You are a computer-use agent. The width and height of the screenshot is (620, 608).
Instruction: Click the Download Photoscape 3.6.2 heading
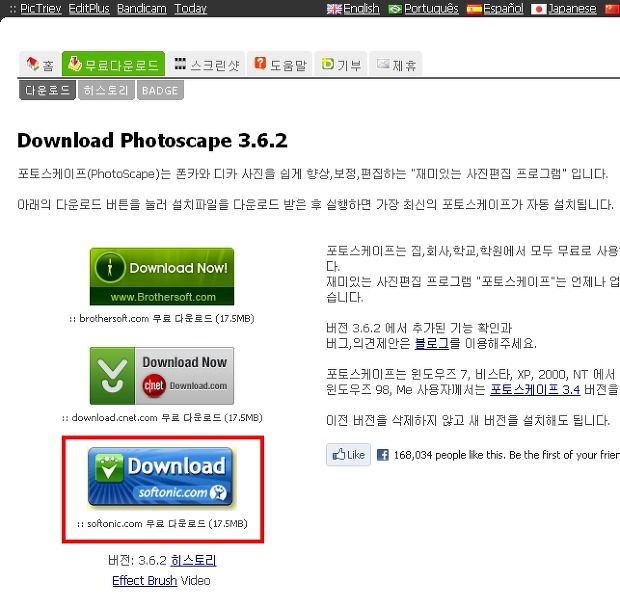[152, 140]
